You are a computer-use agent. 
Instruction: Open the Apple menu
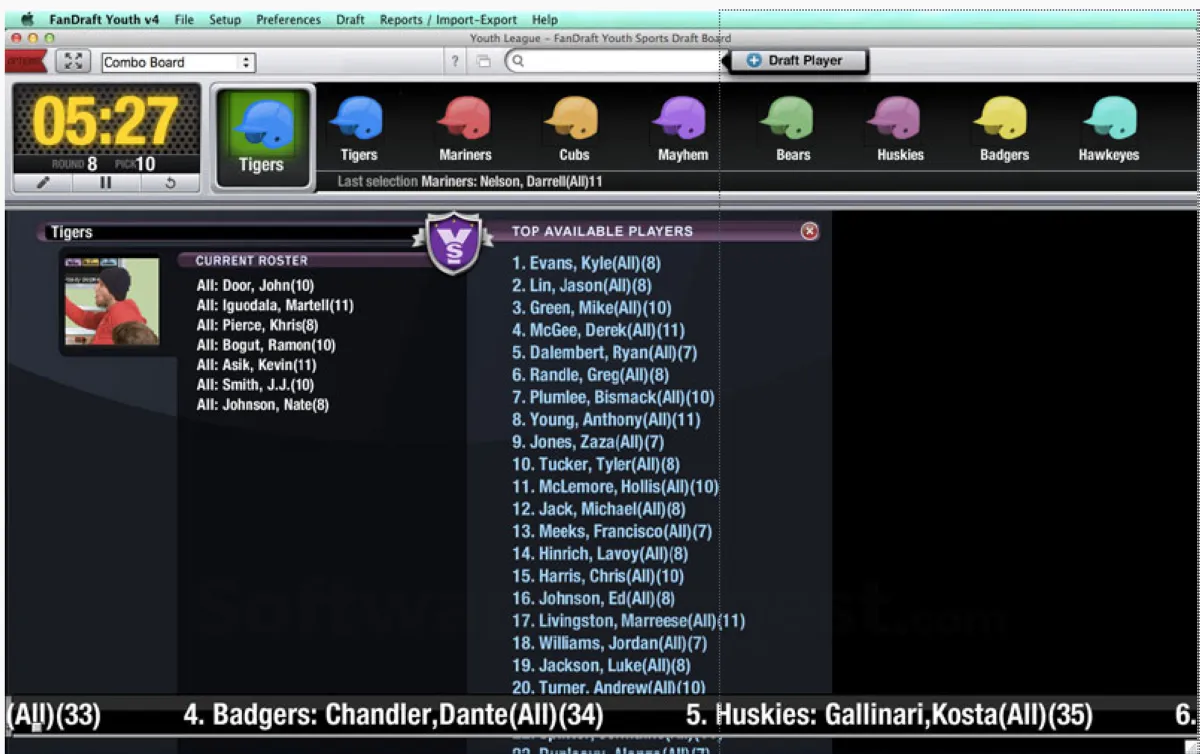[27, 19]
